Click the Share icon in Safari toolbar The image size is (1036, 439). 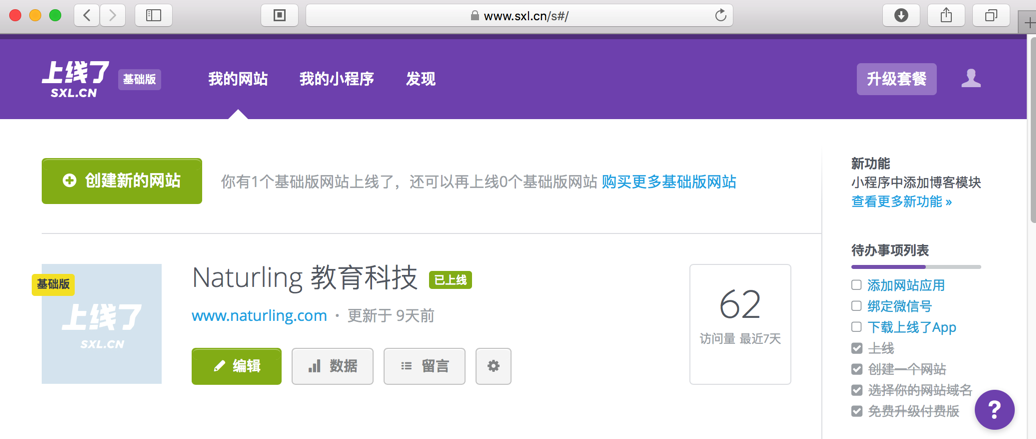[945, 15]
